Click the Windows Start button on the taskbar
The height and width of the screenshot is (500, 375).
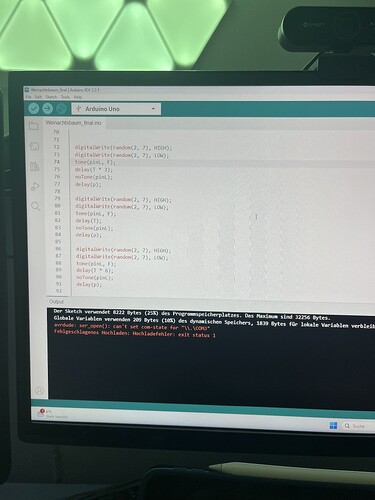333,426
